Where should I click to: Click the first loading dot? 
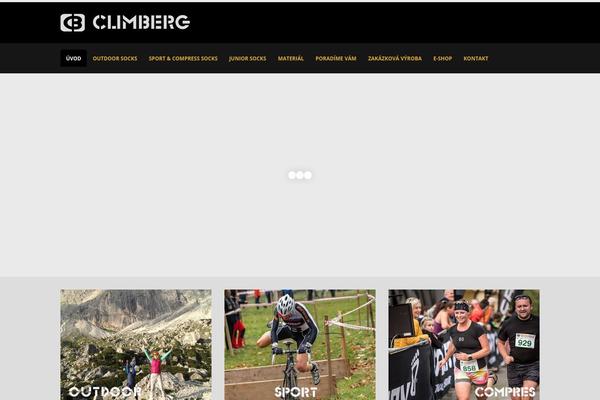click(x=292, y=175)
